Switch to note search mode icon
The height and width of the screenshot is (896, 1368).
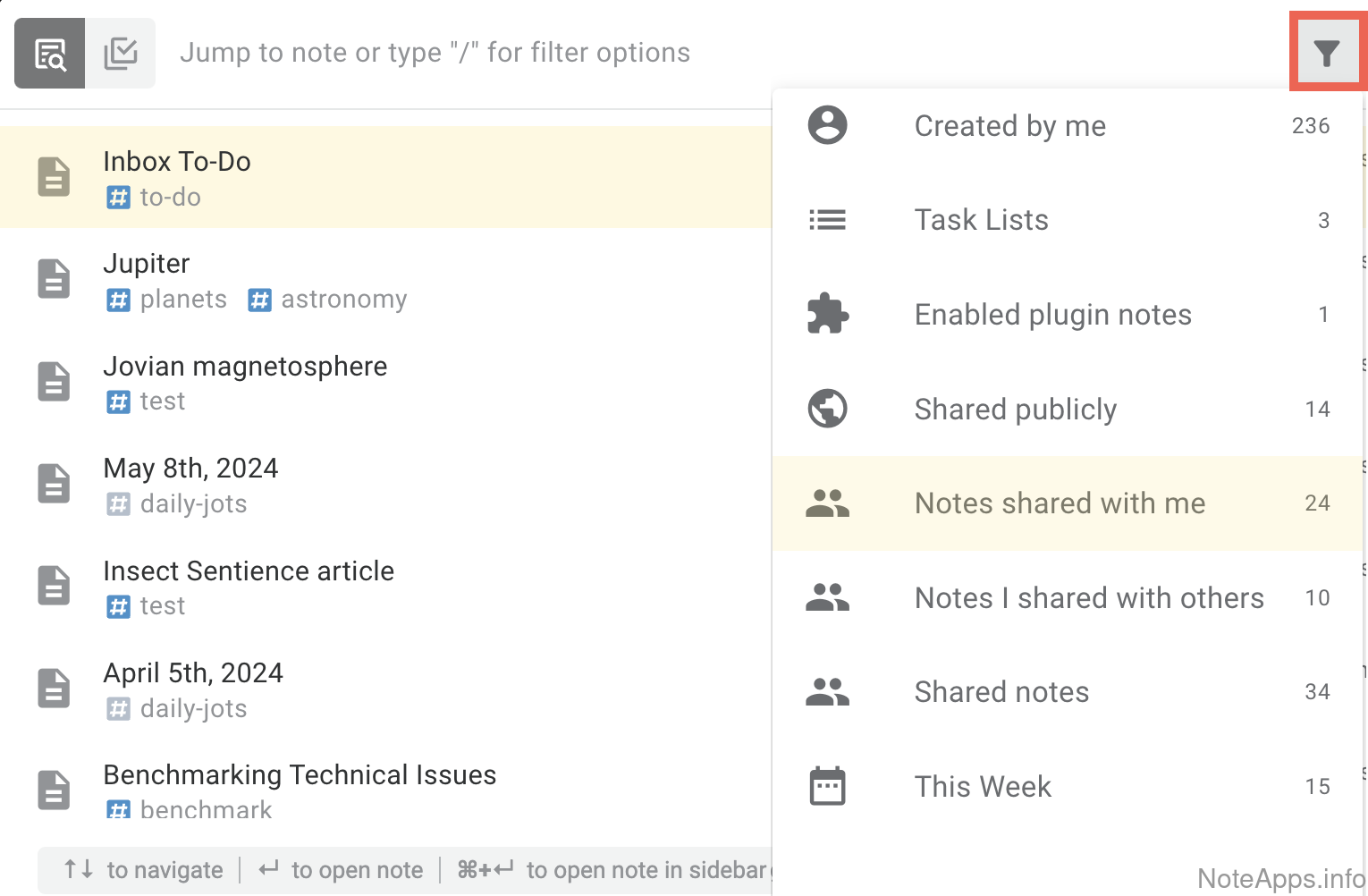coord(50,54)
